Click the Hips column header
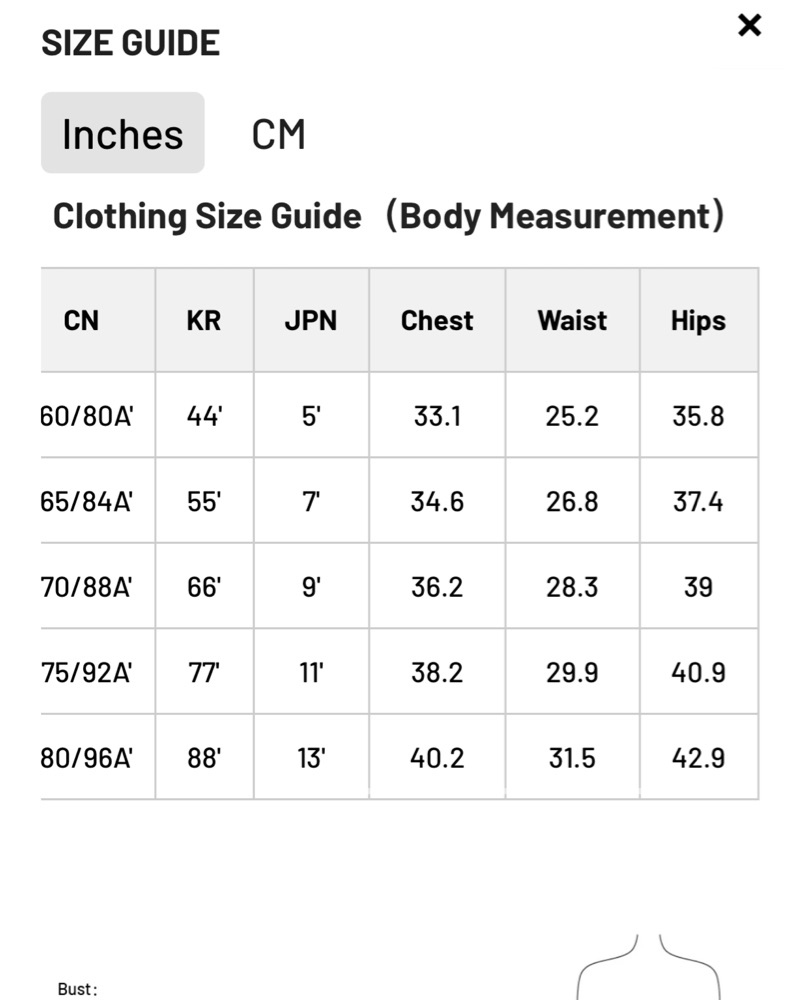The height and width of the screenshot is (1000, 801). 698,320
